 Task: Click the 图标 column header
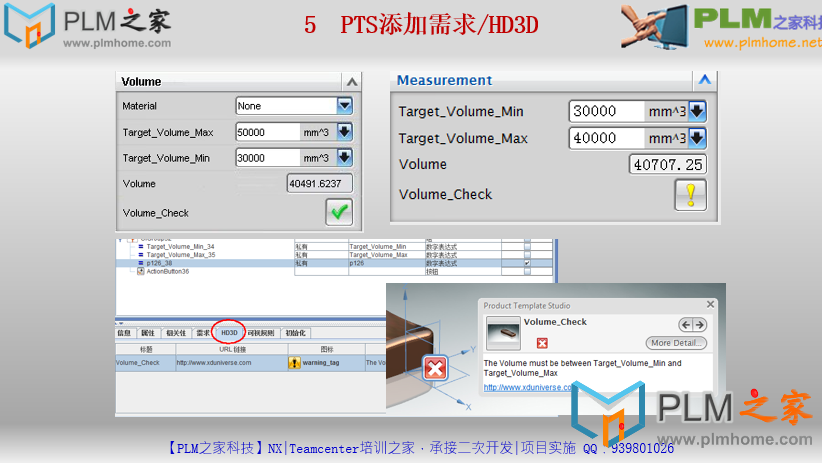[x=326, y=349]
